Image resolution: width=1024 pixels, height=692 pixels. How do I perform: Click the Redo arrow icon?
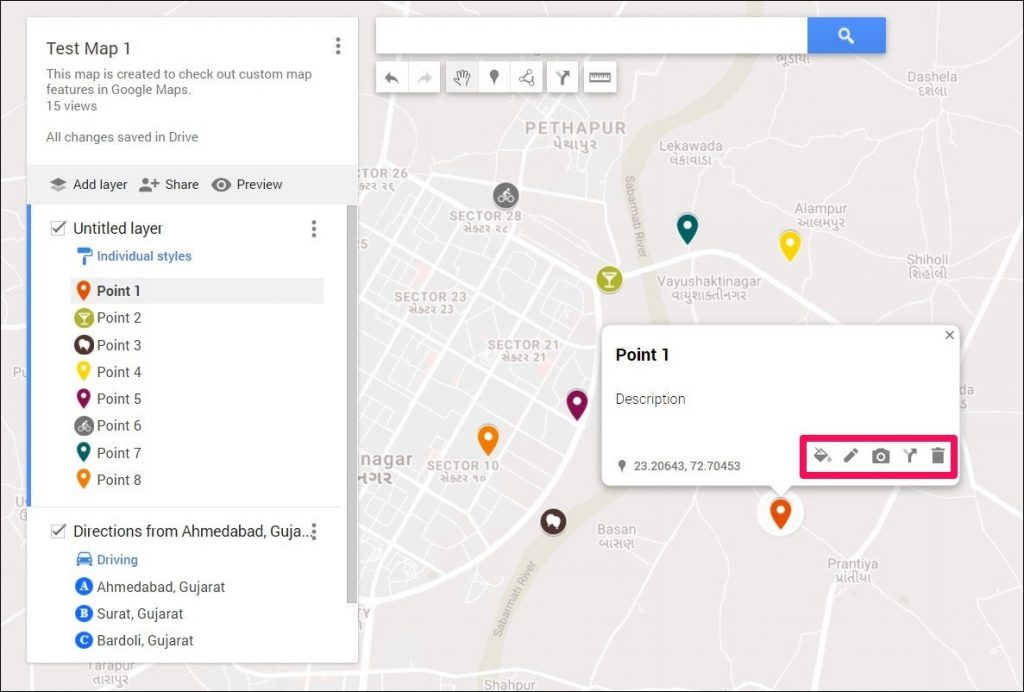[x=424, y=78]
